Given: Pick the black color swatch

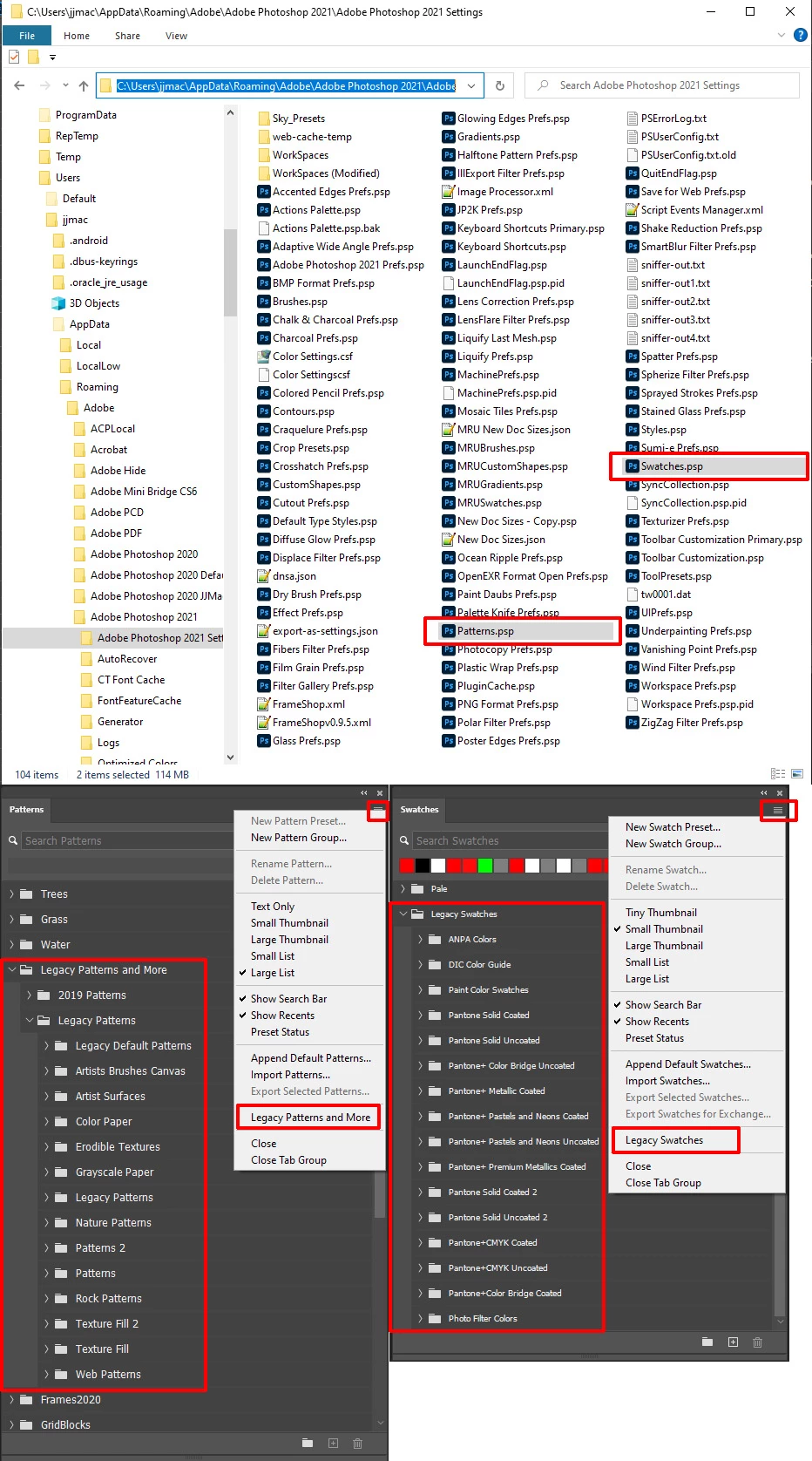Looking at the screenshot, I should click(x=423, y=866).
